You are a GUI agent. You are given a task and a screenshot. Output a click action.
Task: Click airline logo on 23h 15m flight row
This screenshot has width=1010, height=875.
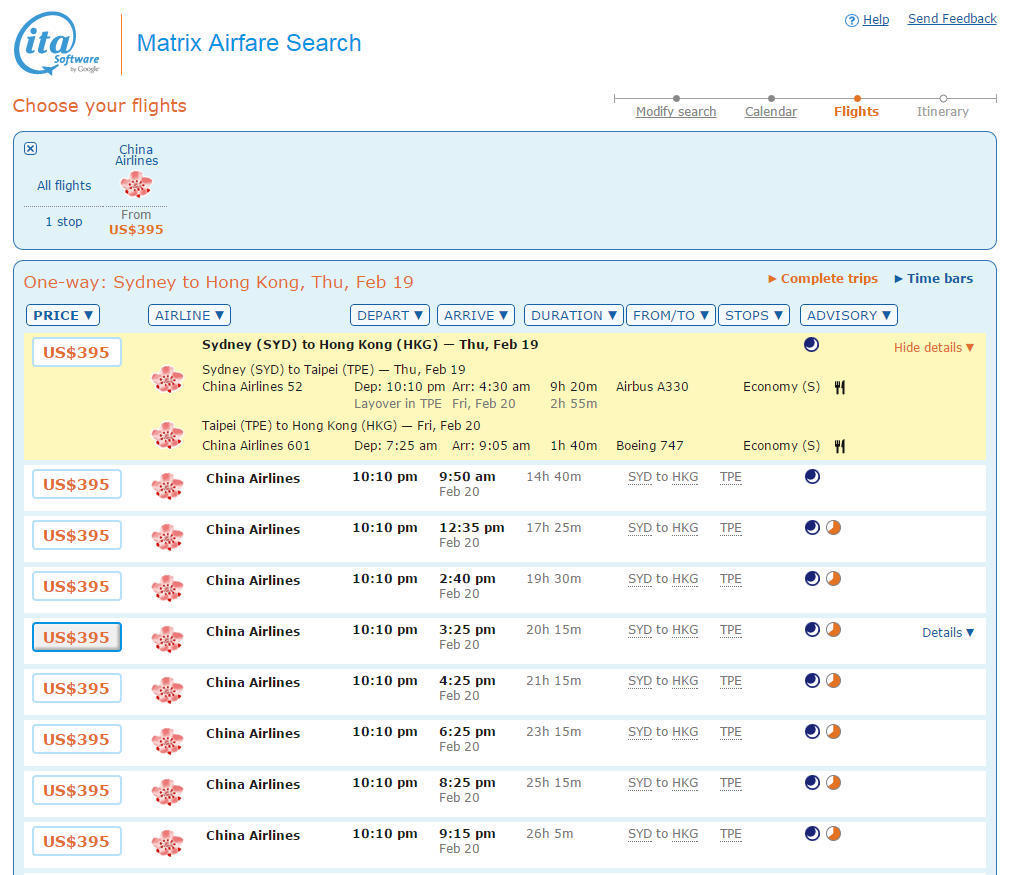(x=167, y=741)
